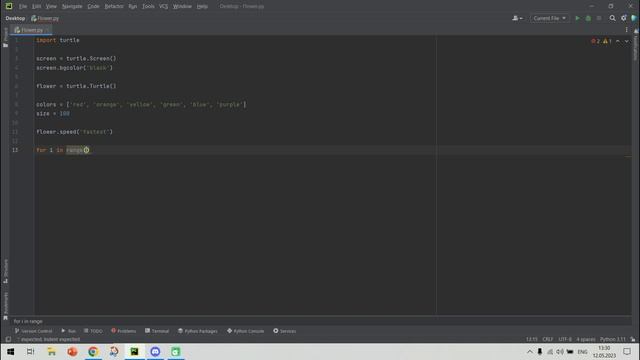Click the Stop square icon

(599, 18)
